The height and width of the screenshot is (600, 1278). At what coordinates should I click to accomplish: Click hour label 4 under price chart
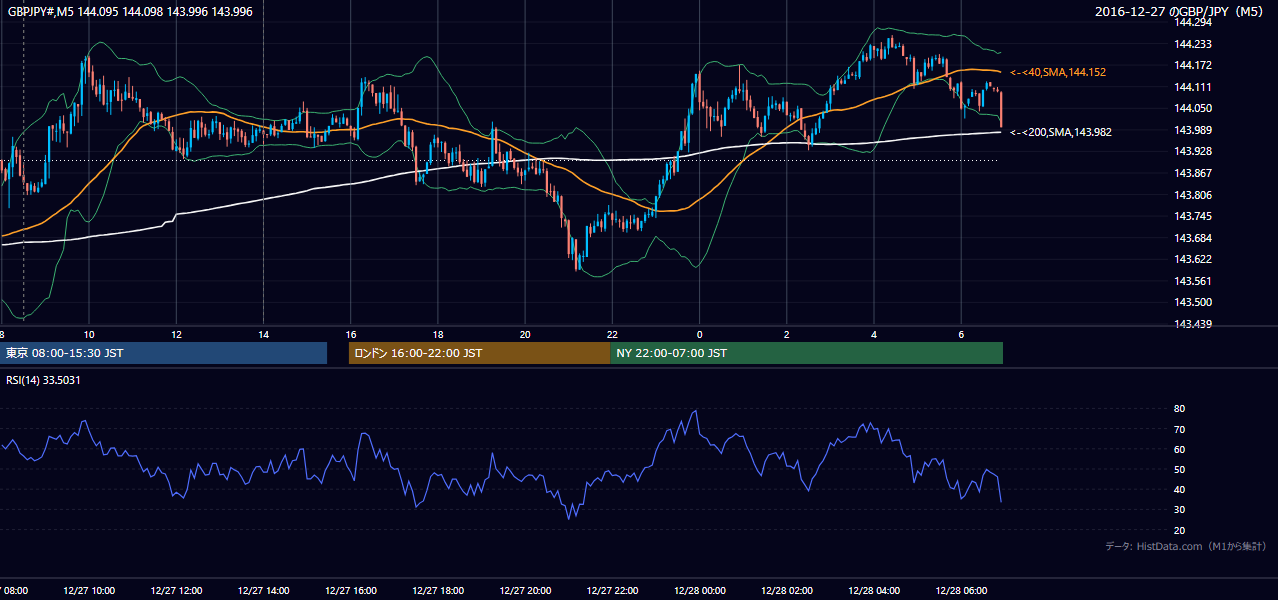(x=874, y=334)
